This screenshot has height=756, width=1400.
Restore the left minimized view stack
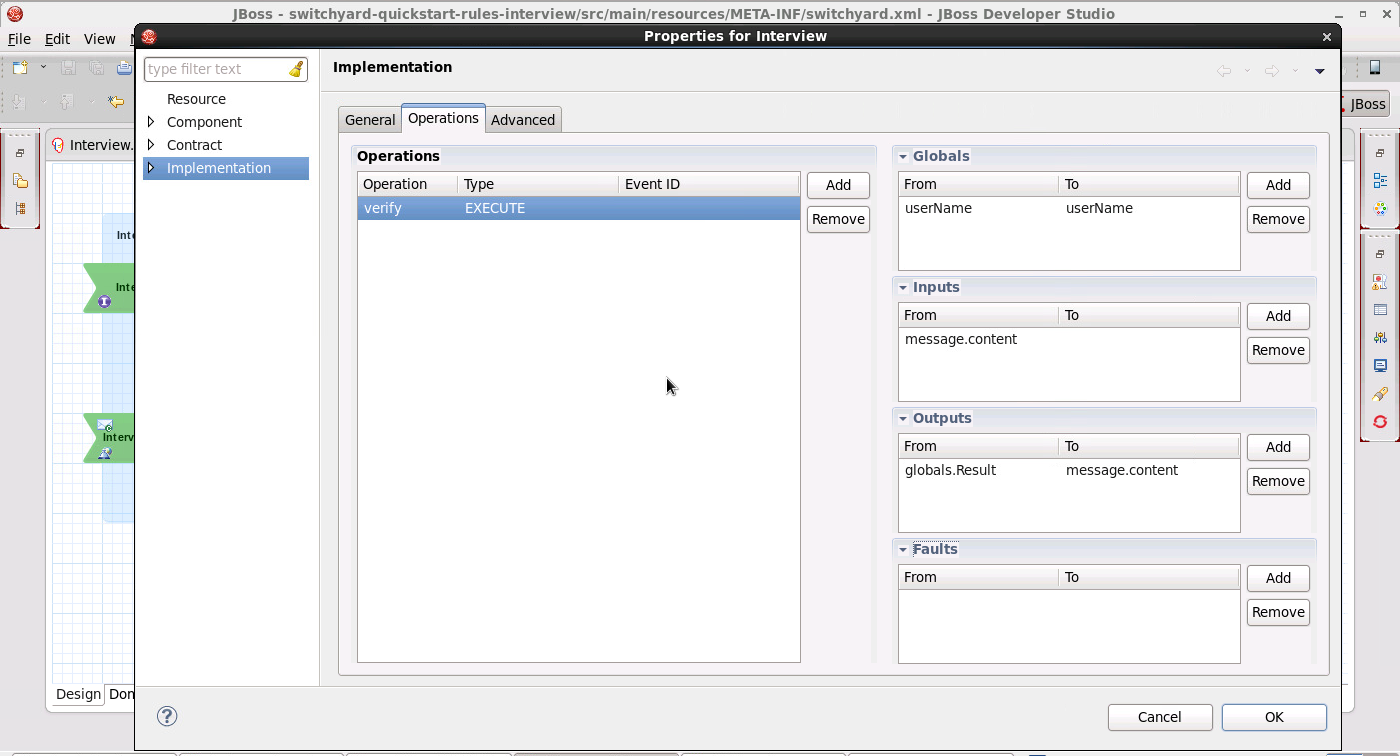point(20,153)
